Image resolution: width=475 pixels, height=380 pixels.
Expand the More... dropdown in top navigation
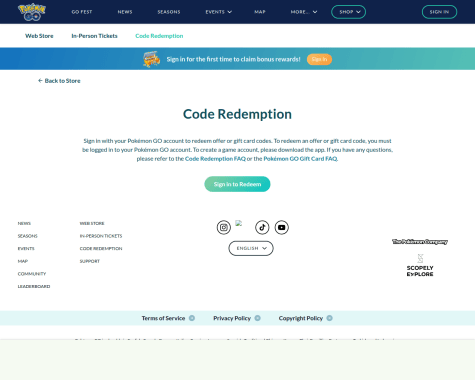click(x=304, y=12)
